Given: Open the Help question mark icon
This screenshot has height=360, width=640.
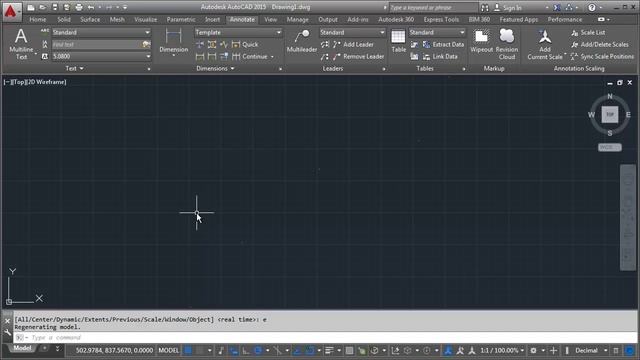Looking at the screenshot, I should click(x=592, y=7).
